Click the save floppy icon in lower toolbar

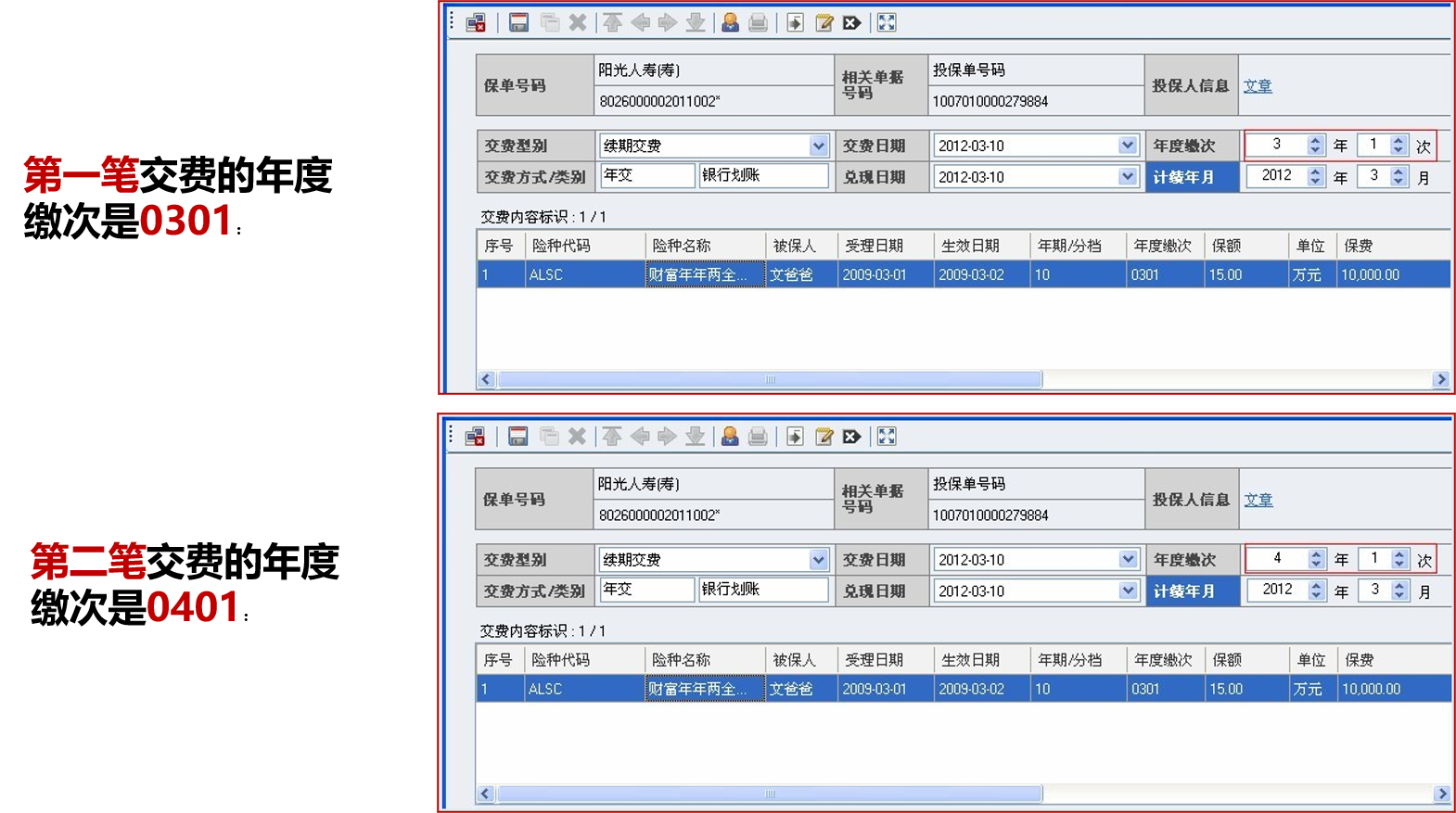[518, 437]
